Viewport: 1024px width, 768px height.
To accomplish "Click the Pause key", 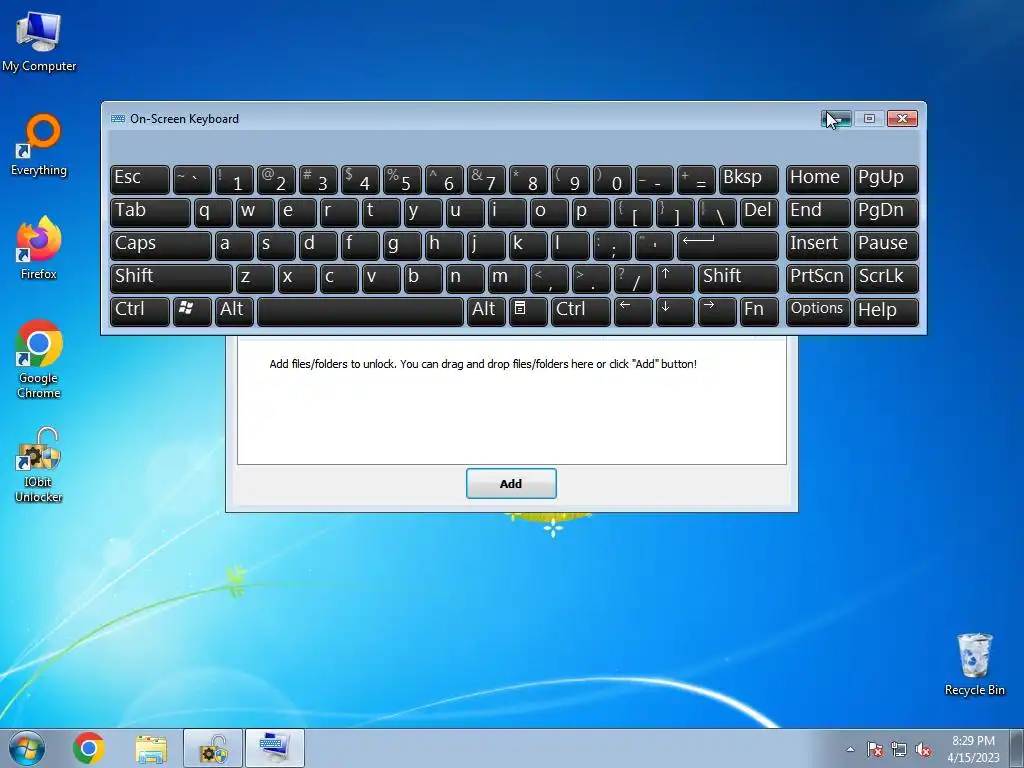I will (886, 245).
